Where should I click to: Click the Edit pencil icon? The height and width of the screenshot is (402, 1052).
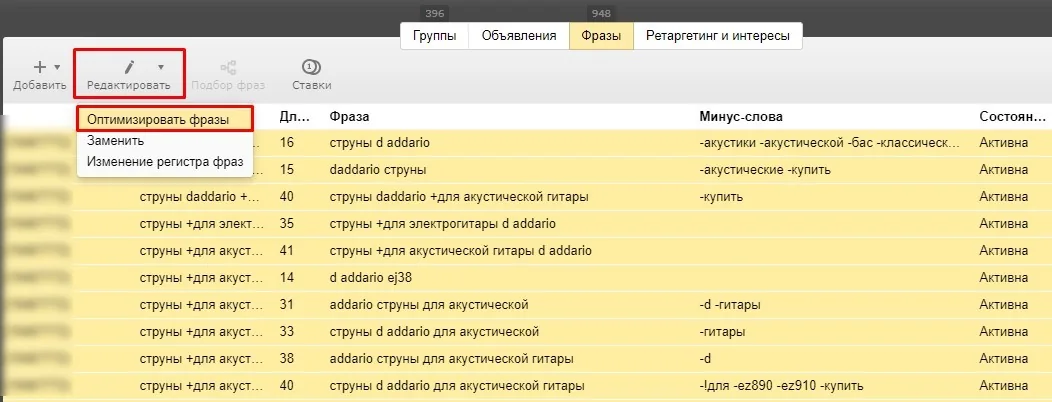click(x=129, y=66)
